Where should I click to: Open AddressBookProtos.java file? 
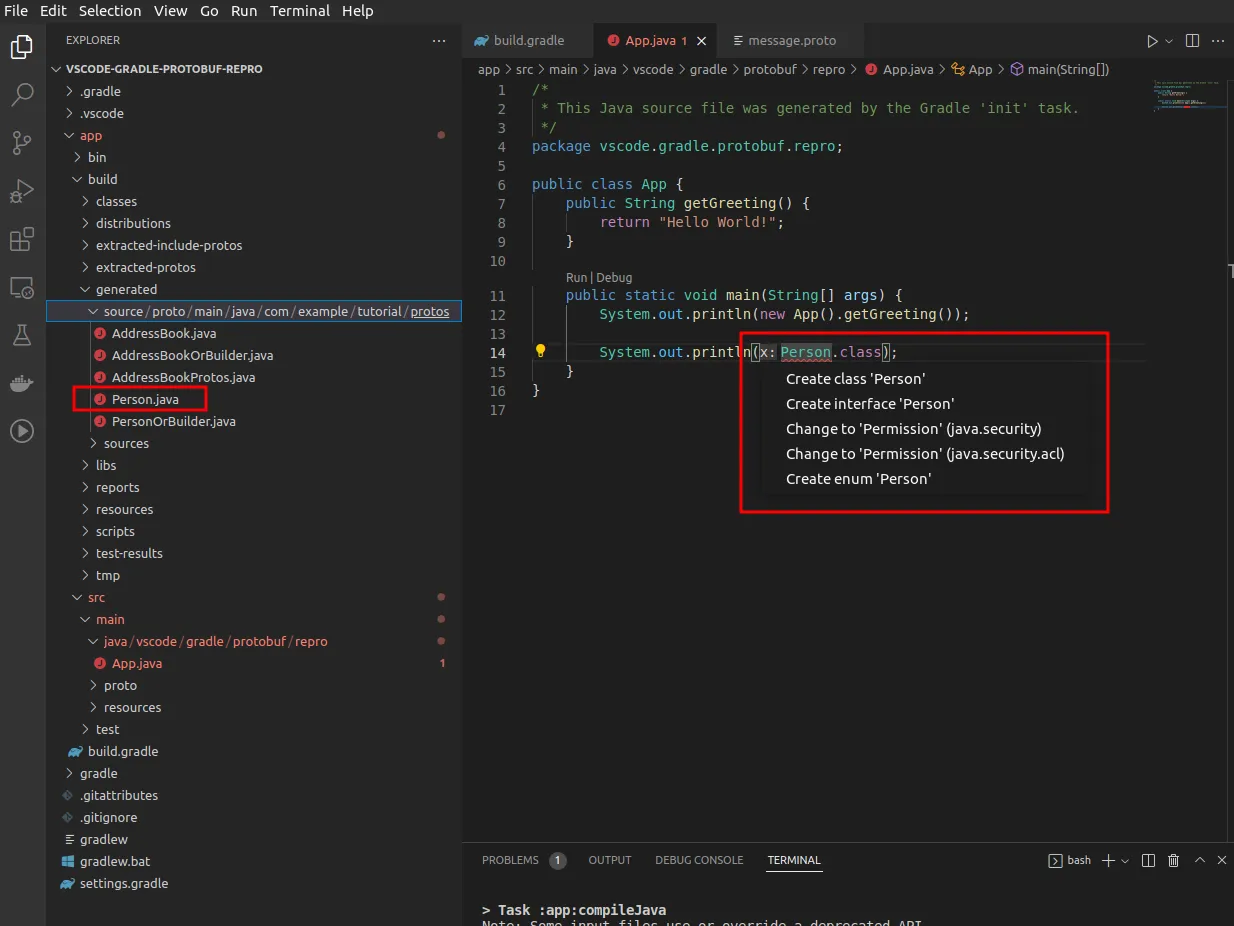click(x=254, y=377)
